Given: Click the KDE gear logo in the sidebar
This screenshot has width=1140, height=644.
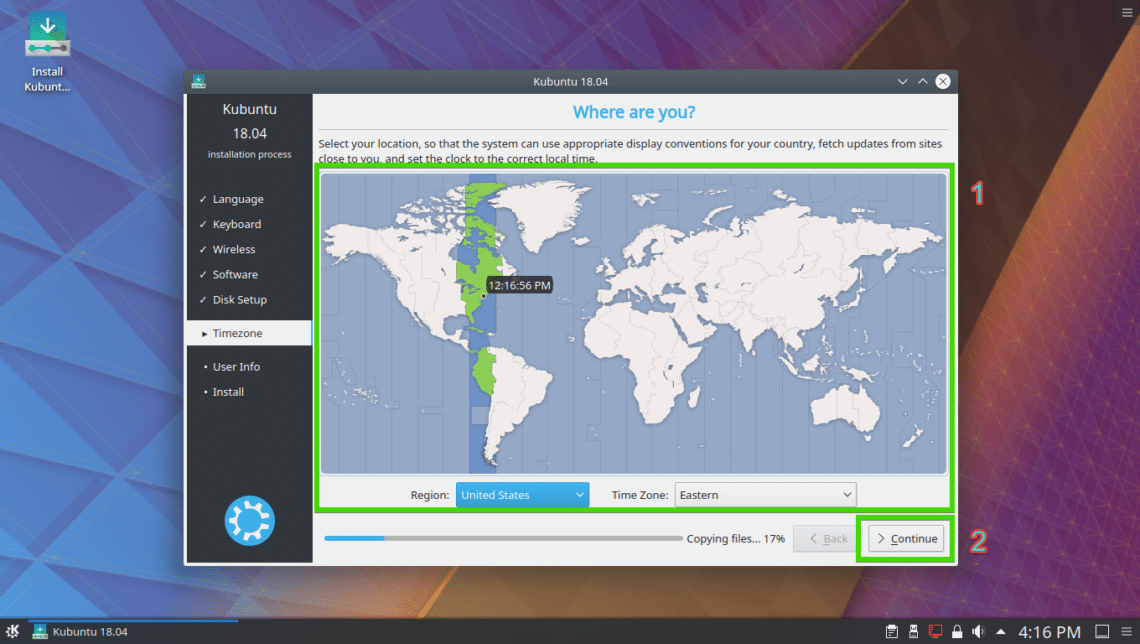Looking at the screenshot, I should (249, 520).
